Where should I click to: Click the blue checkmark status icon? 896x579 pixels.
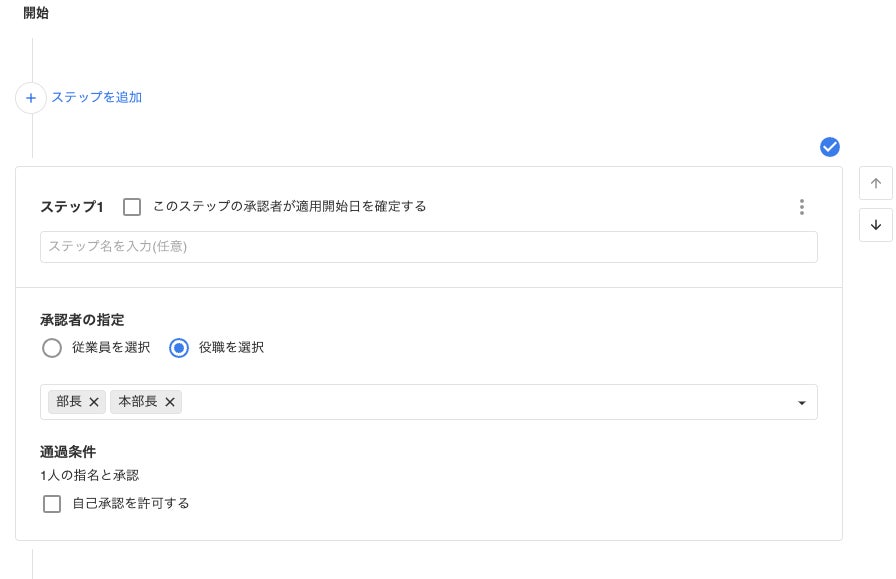coord(829,148)
